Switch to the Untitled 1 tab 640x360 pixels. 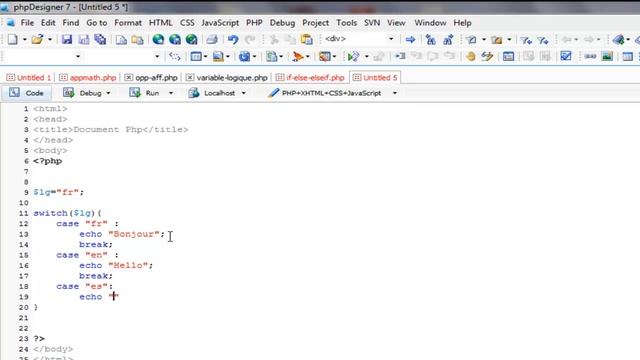coord(29,78)
